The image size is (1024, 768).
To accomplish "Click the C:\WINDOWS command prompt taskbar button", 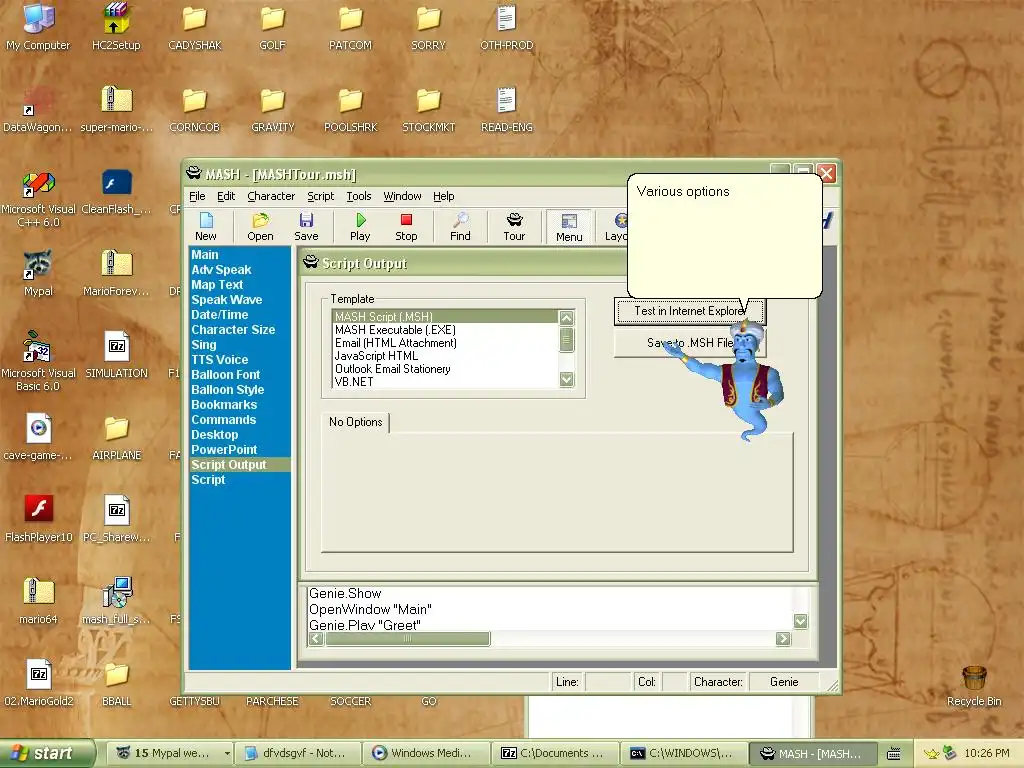I will [x=684, y=753].
